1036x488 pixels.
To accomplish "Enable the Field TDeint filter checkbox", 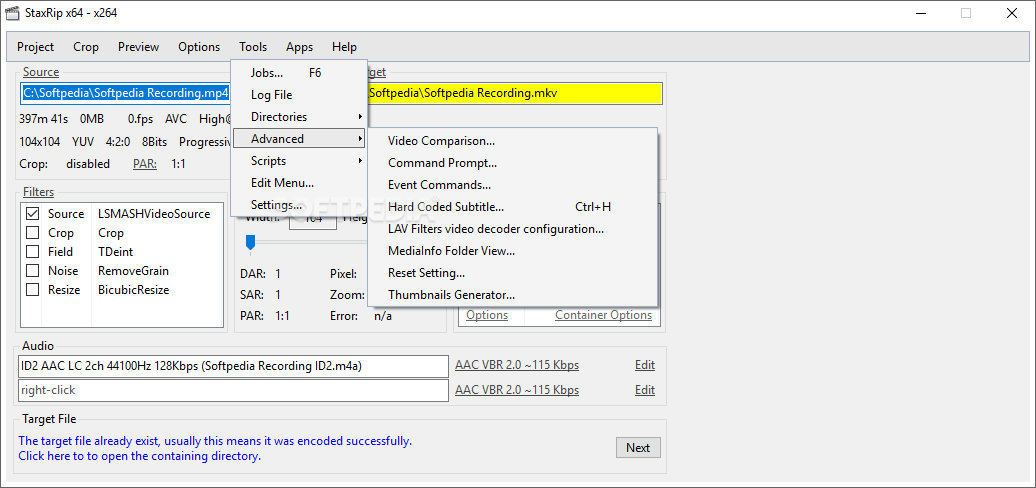I will [32, 252].
